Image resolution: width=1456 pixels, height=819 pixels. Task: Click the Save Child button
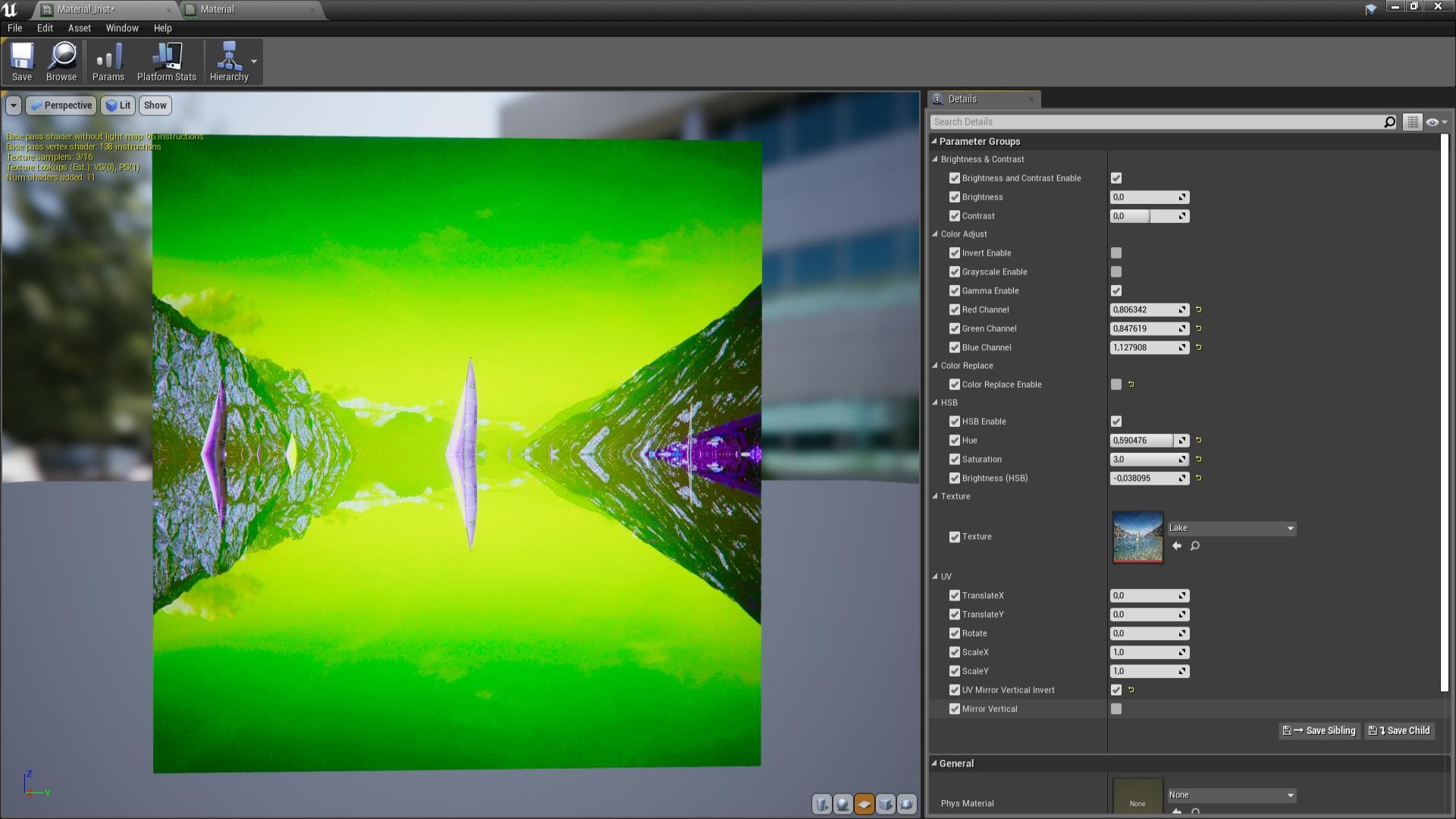[x=1399, y=730]
